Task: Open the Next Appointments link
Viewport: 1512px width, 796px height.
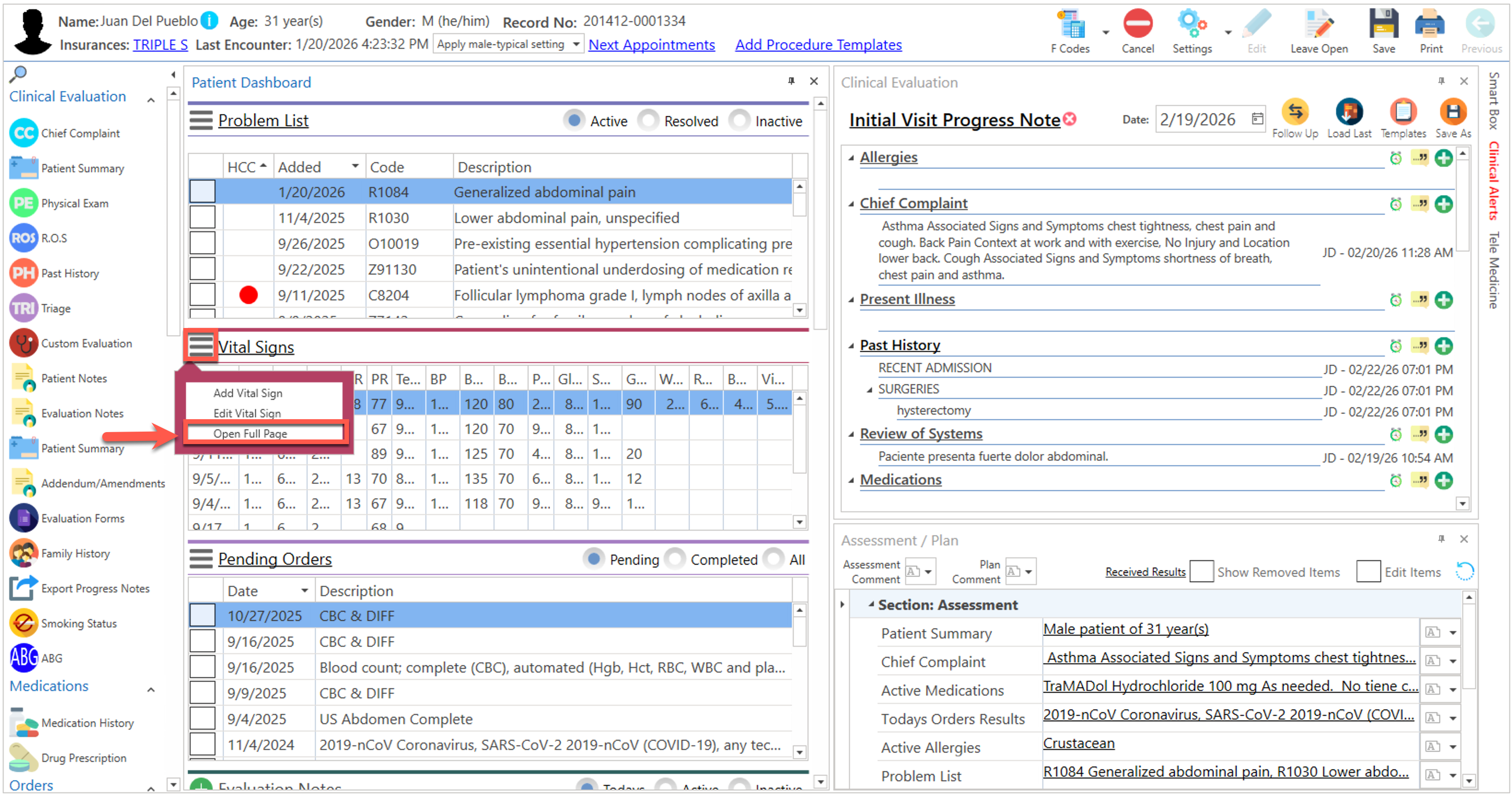Action: (x=651, y=45)
